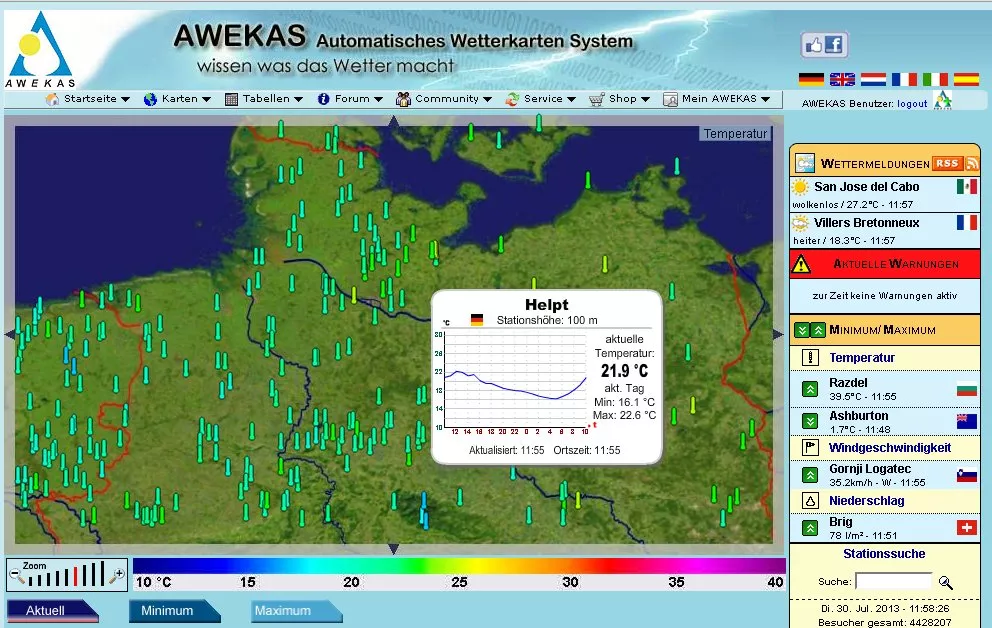Click the Swiss flag by Brig
Viewport: 992px width, 628px height.
pyautogui.click(x=967, y=527)
